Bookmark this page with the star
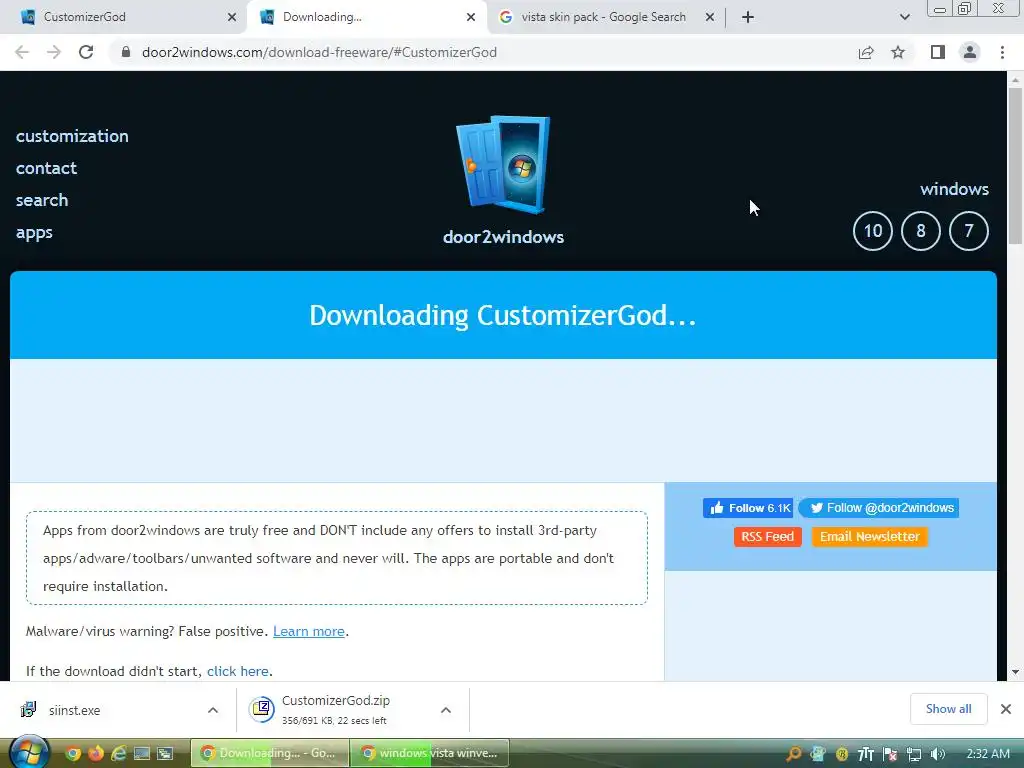 [x=898, y=52]
